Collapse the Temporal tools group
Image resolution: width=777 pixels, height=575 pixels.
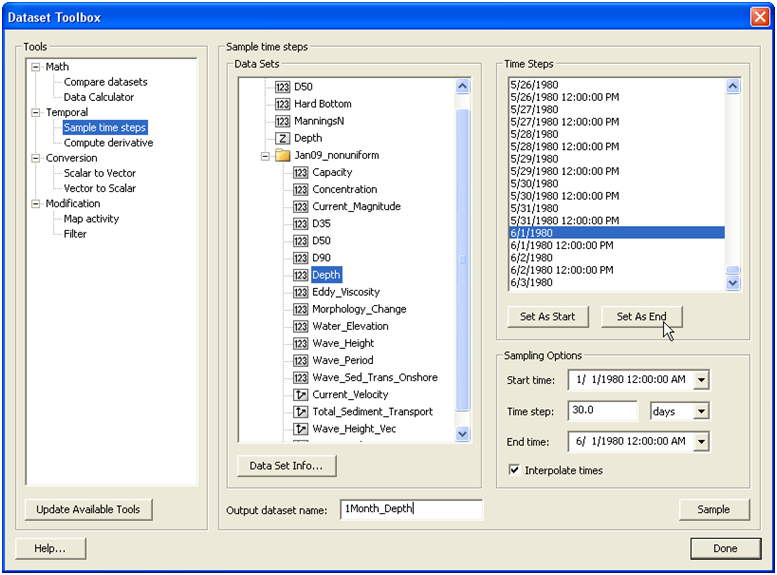[x=36, y=113]
